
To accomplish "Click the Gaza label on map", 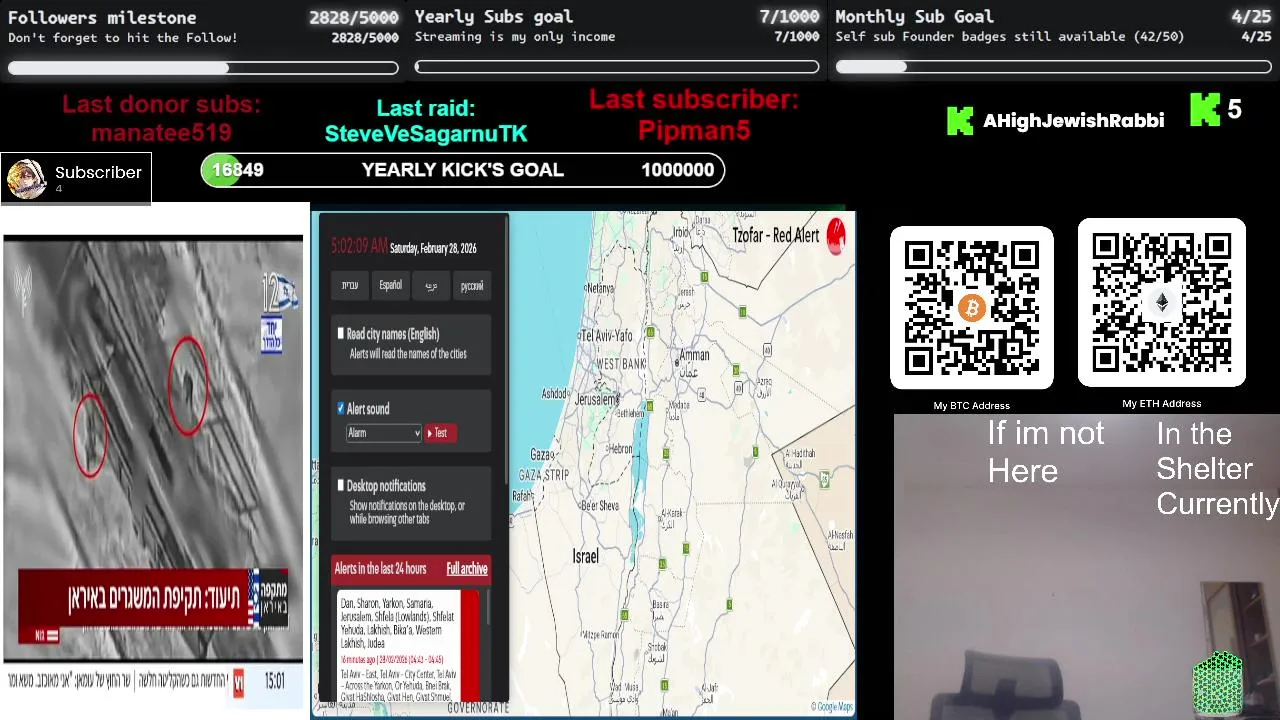I will (541, 453).
